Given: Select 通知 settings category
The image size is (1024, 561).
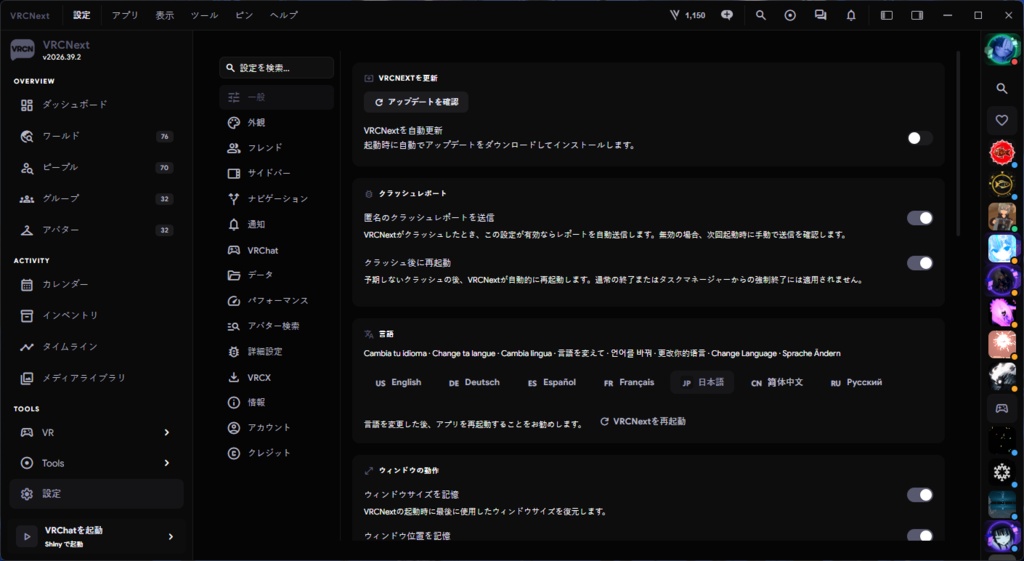Looking at the screenshot, I should click(276, 224).
